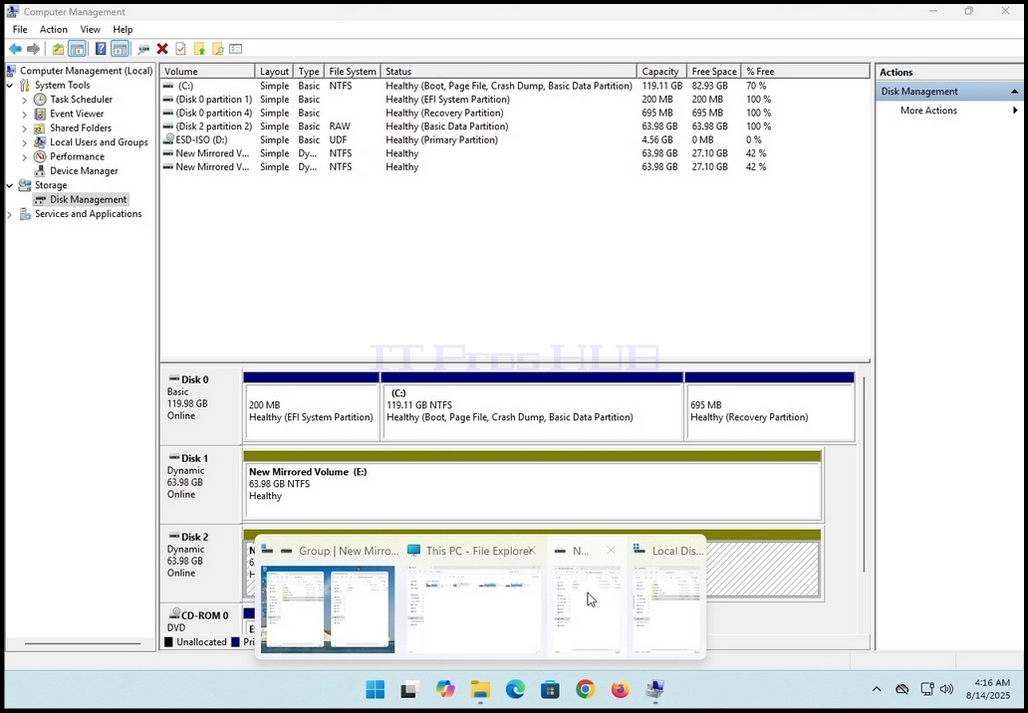Open the View menu
This screenshot has height=713, width=1028.
pos(90,29)
